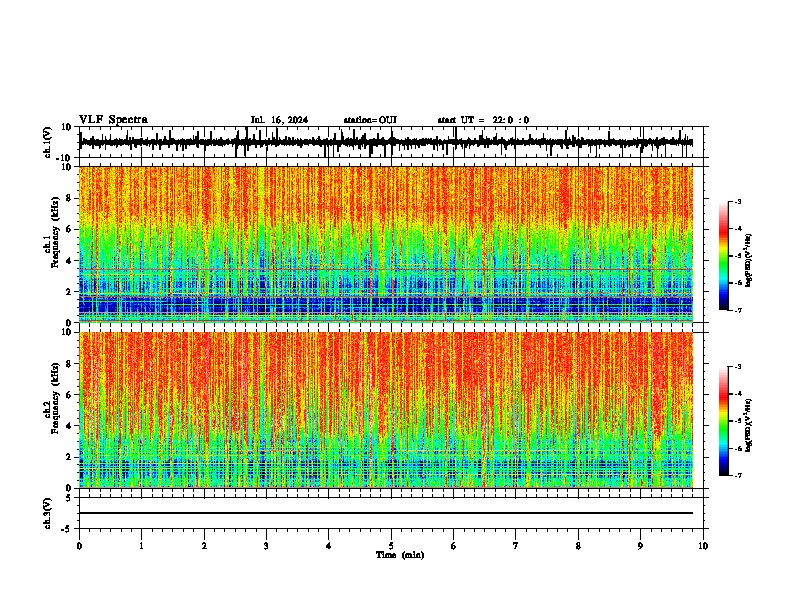This screenshot has height=612, width=792.
Task: Click the "VLF Spectra" title text
Action: (x=113, y=120)
